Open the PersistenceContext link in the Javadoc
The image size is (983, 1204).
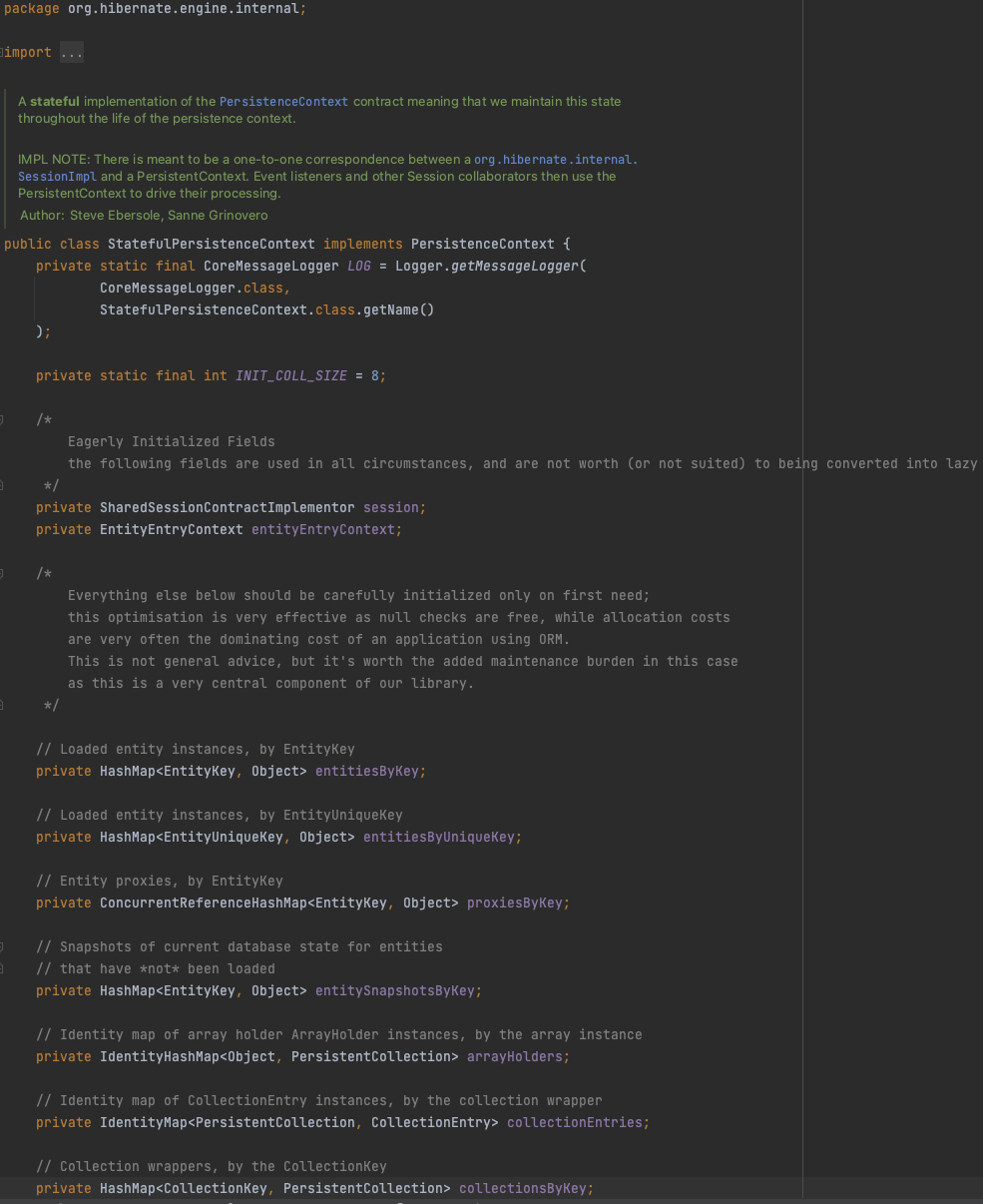tap(284, 102)
